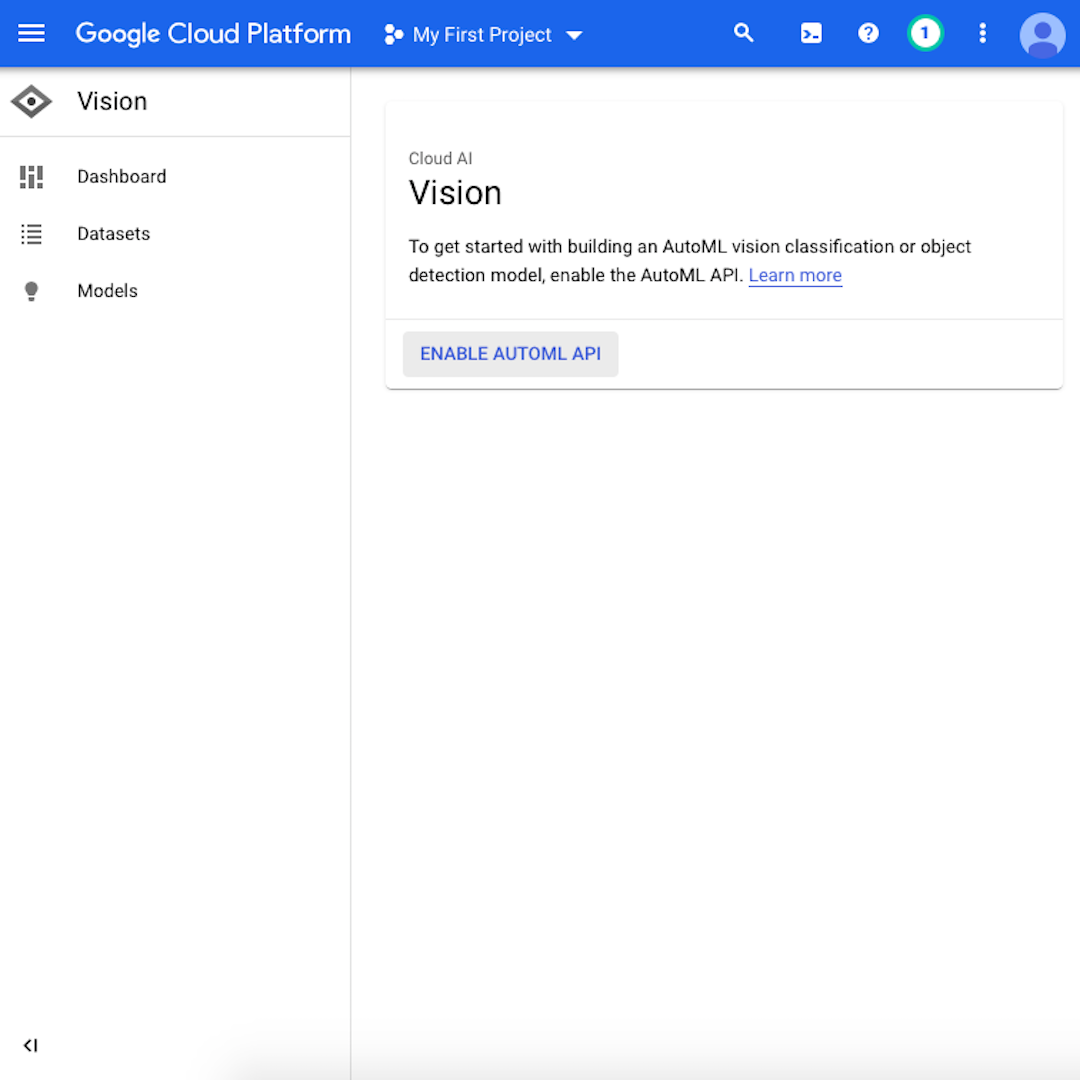Click the Vision product diamond icon

coord(31,101)
